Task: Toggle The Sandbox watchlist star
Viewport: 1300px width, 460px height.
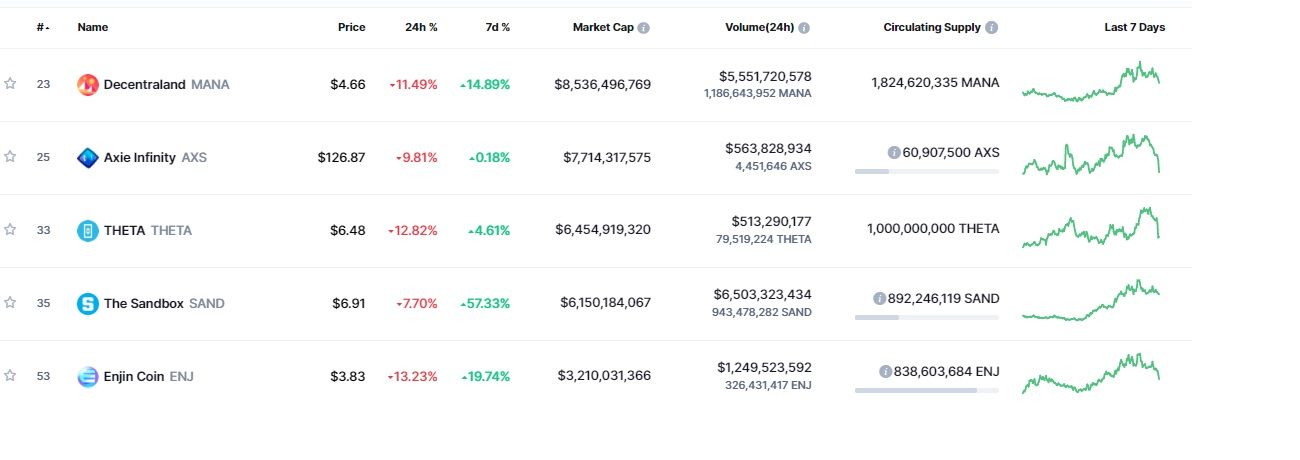Action: click(x=10, y=303)
